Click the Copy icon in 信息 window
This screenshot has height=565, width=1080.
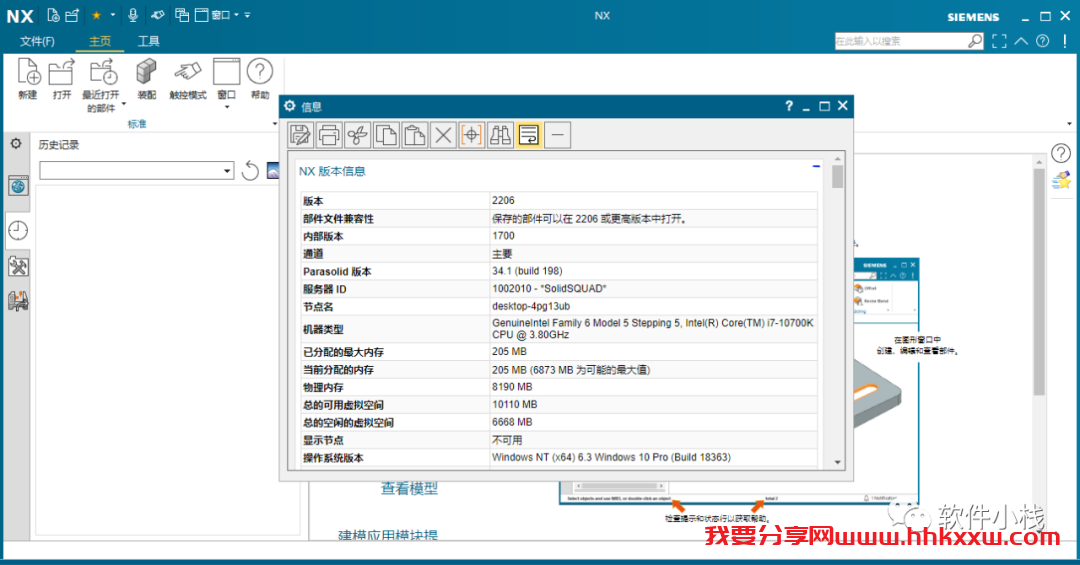[x=386, y=135]
